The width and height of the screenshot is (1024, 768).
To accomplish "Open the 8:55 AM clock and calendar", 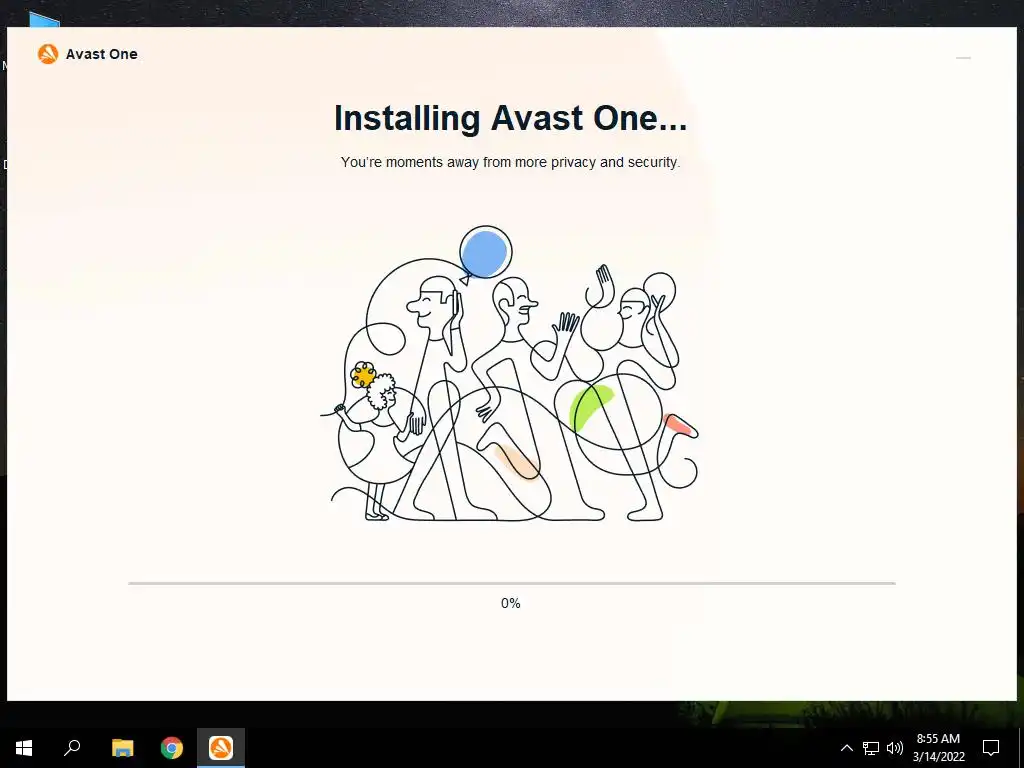I will (938, 748).
